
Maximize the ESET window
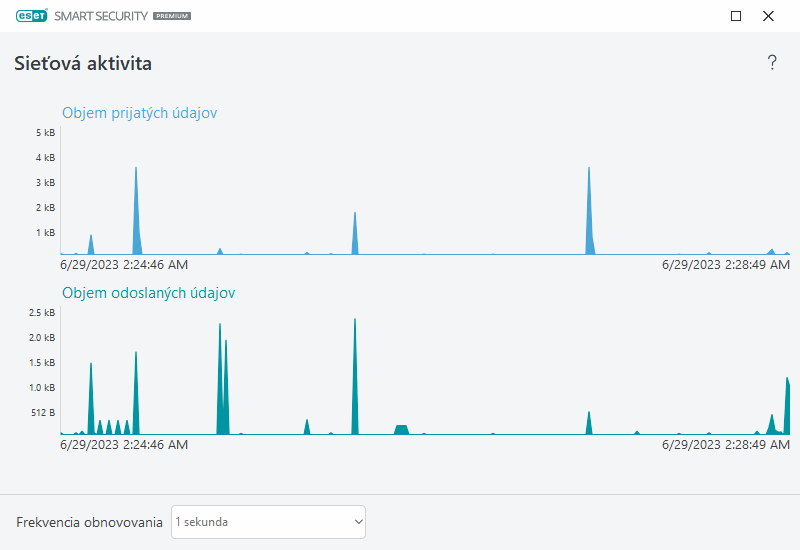tap(736, 16)
